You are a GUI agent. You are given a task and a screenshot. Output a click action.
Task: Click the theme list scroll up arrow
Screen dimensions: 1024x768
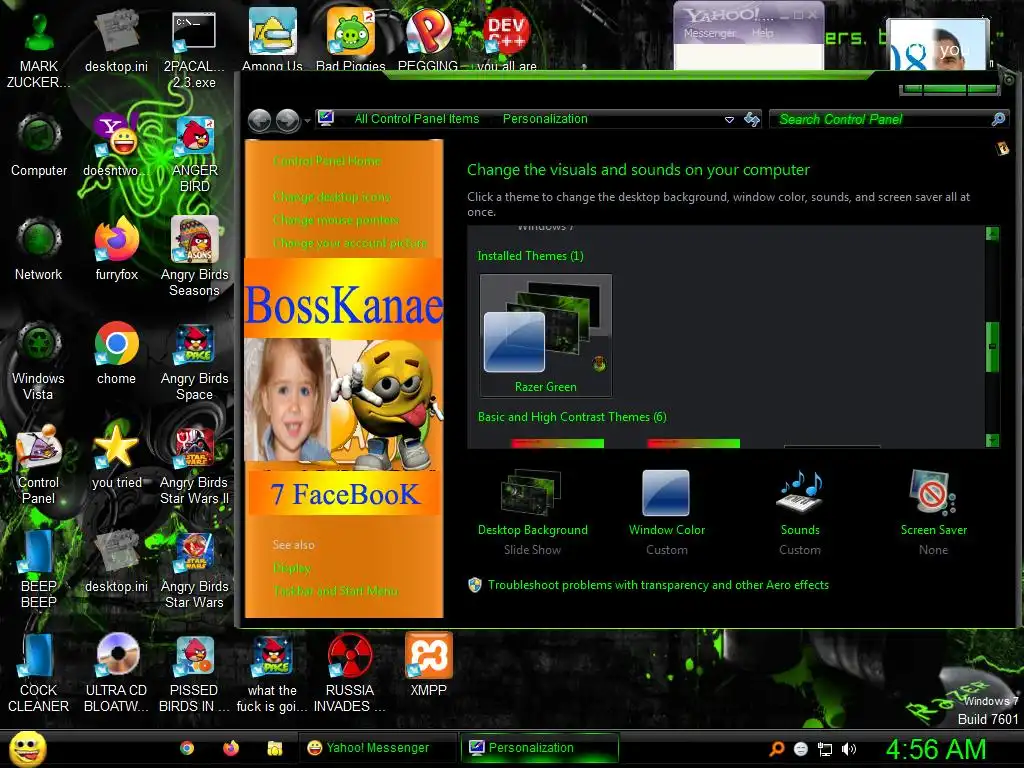point(992,234)
